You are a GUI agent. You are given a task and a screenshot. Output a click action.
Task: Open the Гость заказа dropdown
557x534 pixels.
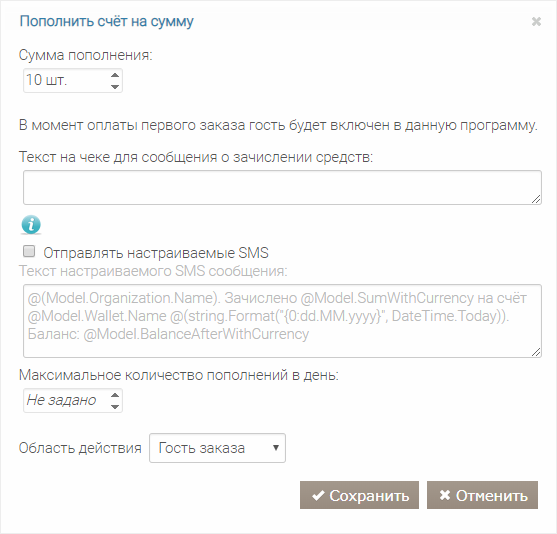217,448
